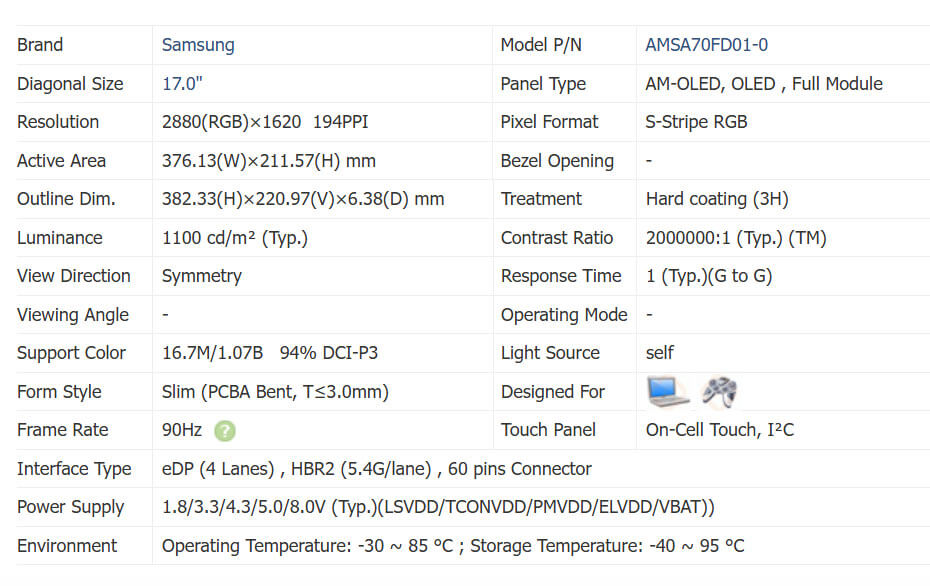Viewport: 930px width, 586px height.
Task: Click the Hard coating (3H) treatment value
Action: 717,199
